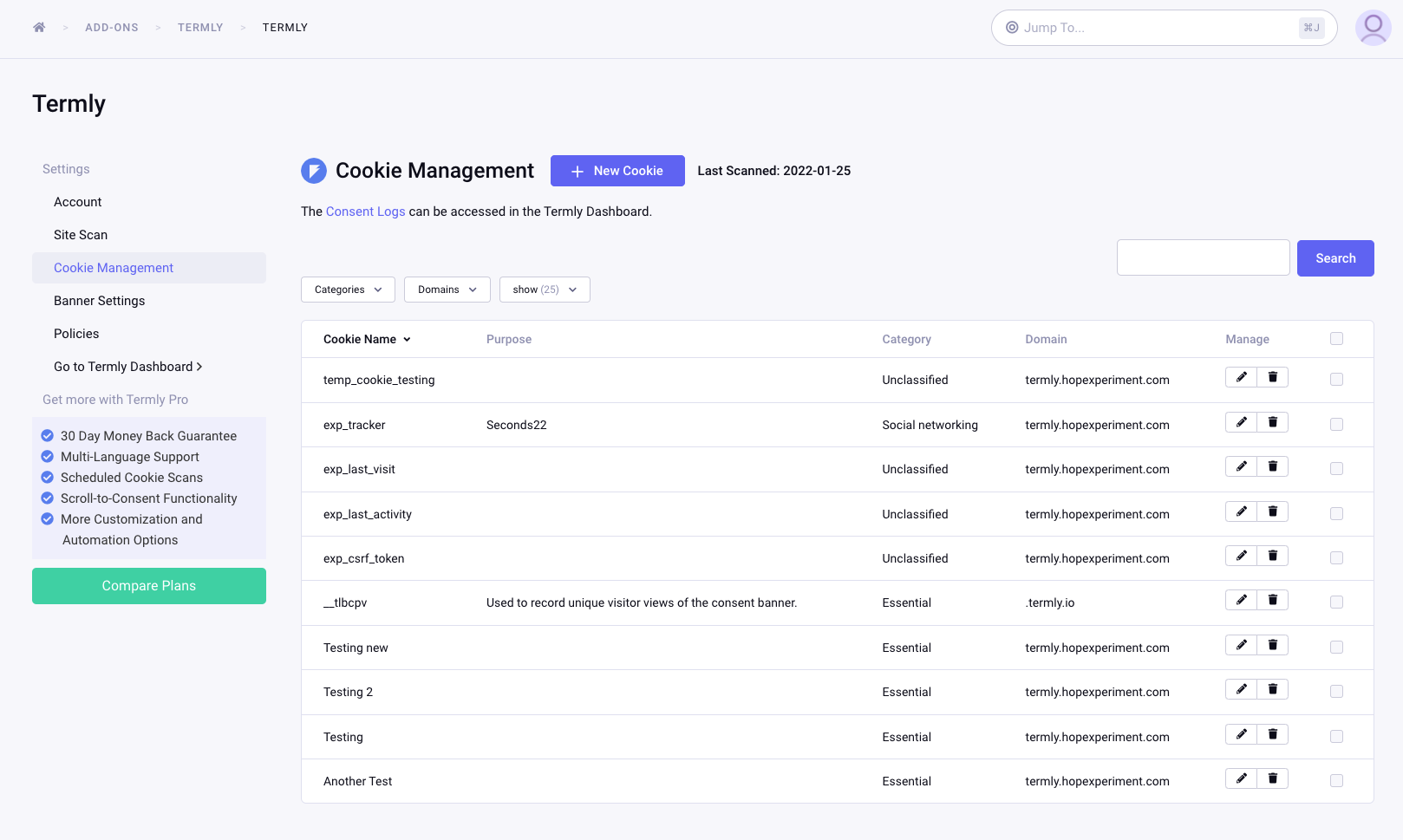This screenshot has width=1403, height=840.
Task: Delete the exp_tracker cookie
Action: [1273, 422]
